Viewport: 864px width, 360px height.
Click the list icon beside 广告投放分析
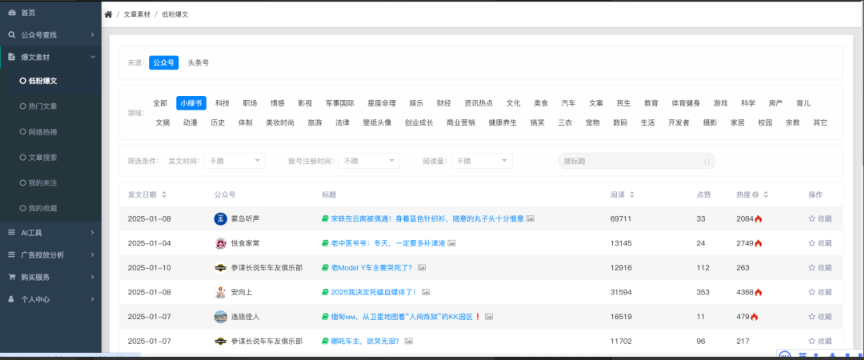tap(12, 255)
